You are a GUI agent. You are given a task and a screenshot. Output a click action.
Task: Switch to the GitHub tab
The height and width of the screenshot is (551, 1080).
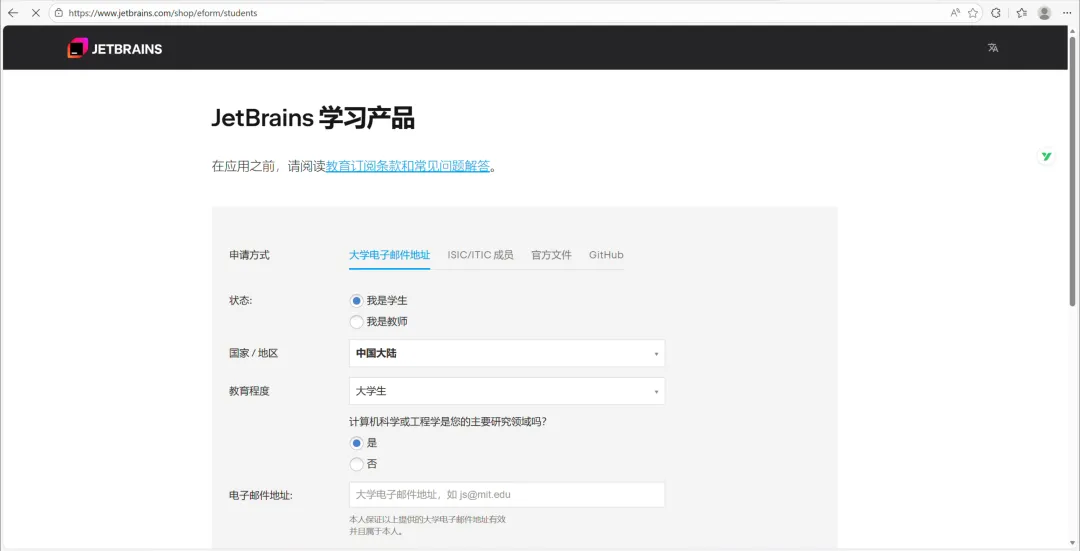click(x=606, y=255)
